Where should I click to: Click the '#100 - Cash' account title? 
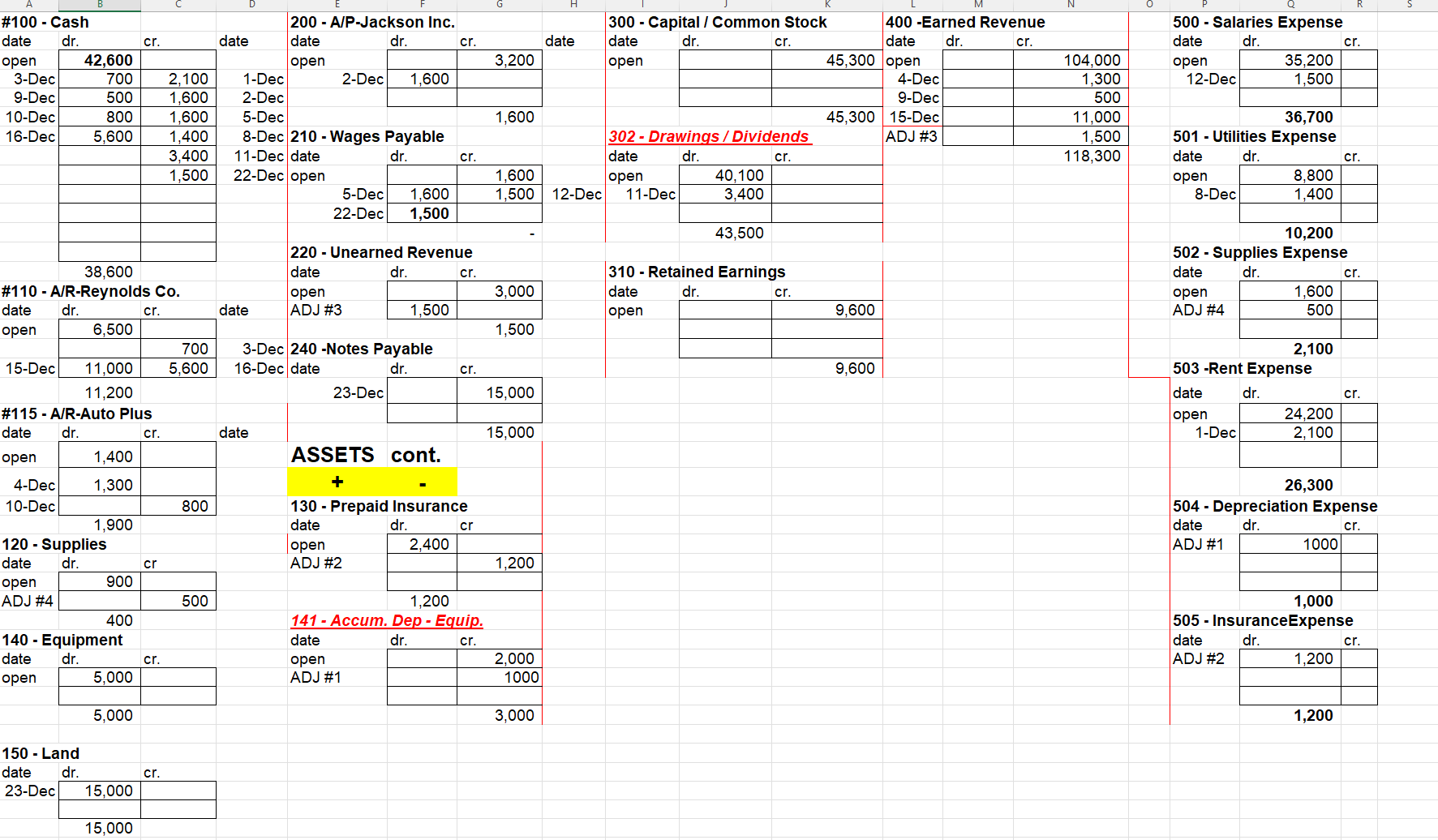point(45,22)
